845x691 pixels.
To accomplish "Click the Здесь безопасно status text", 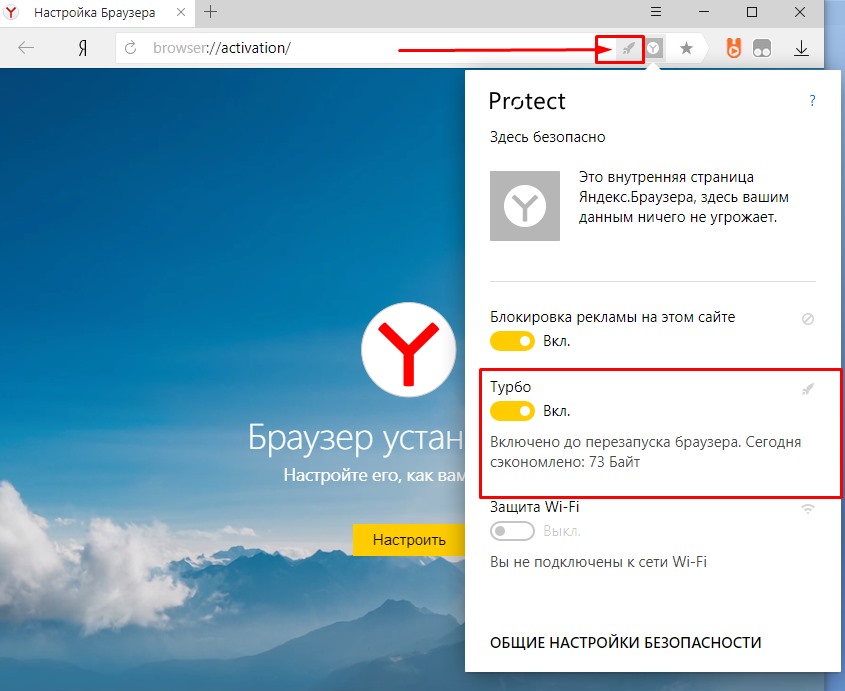I will pos(548,137).
